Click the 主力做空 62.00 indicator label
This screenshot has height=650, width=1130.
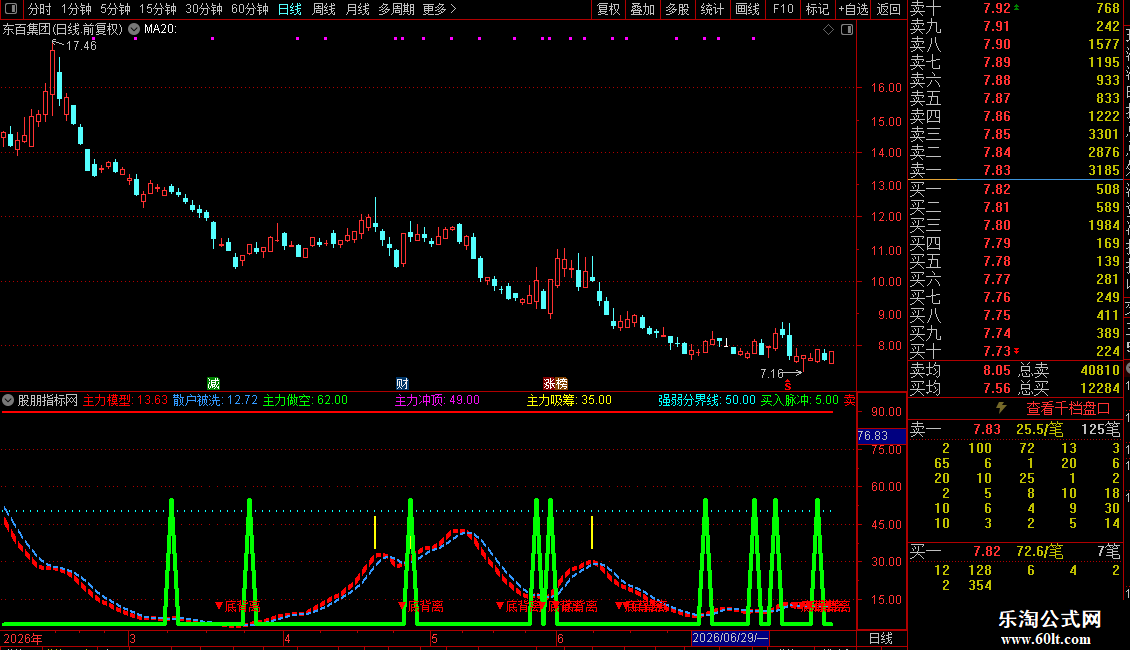click(x=305, y=400)
